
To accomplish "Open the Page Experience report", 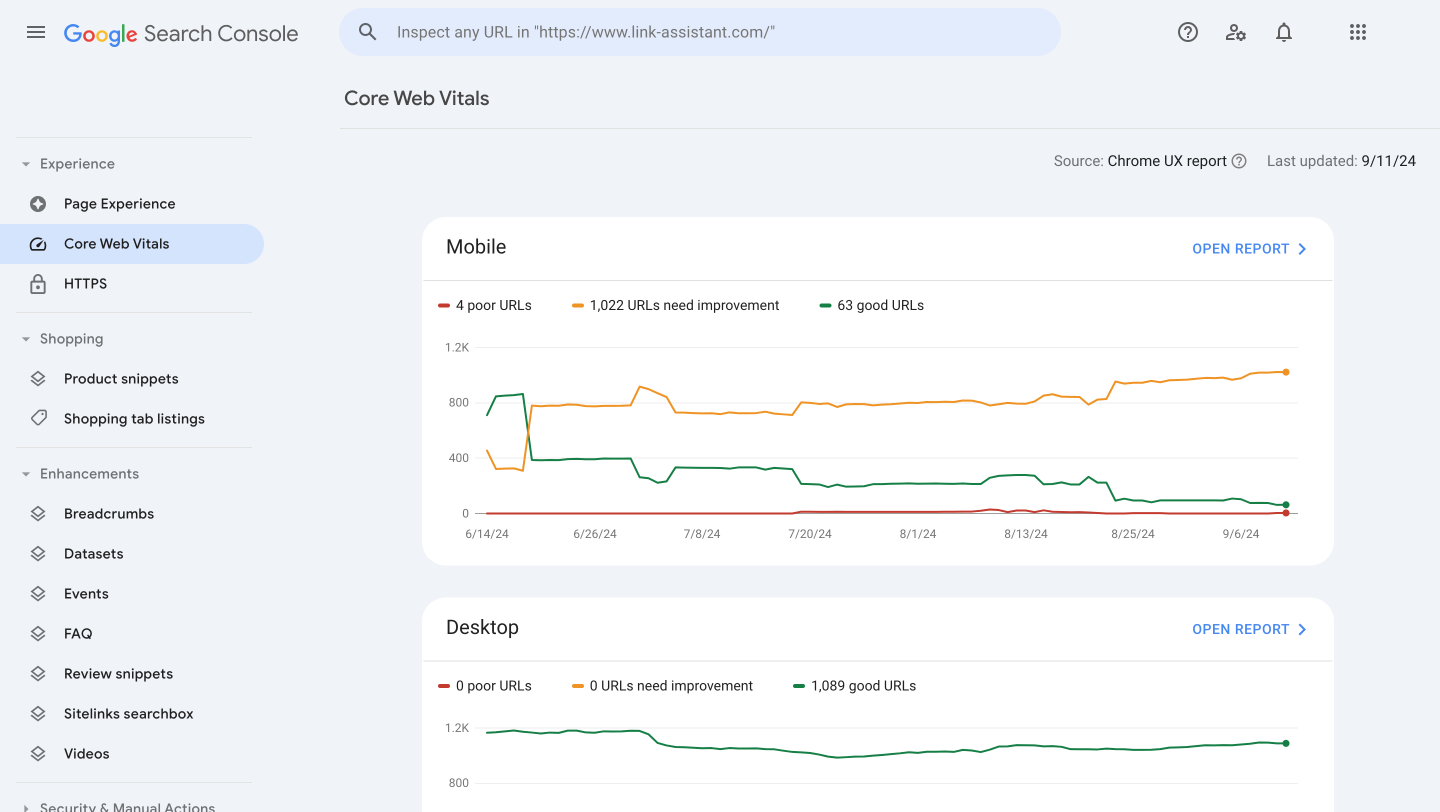I will coord(132,204).
